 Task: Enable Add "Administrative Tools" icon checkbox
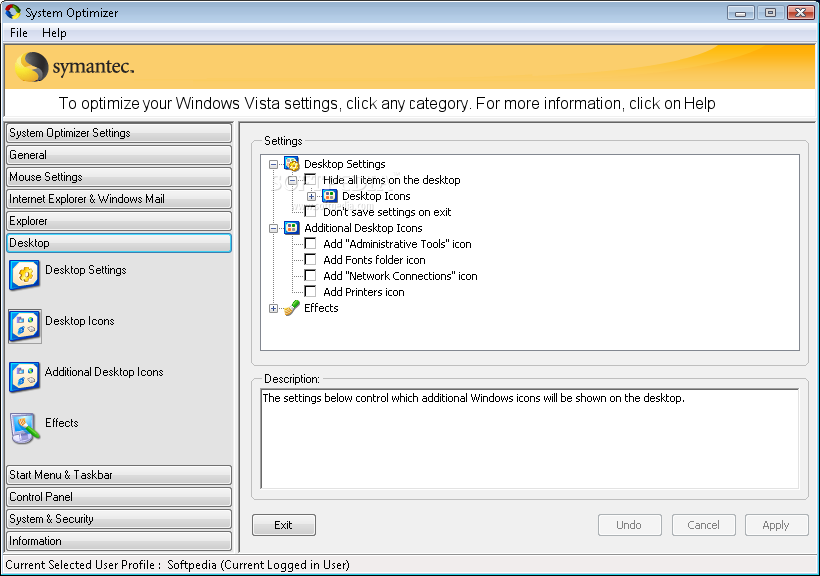tap(310, 243)
